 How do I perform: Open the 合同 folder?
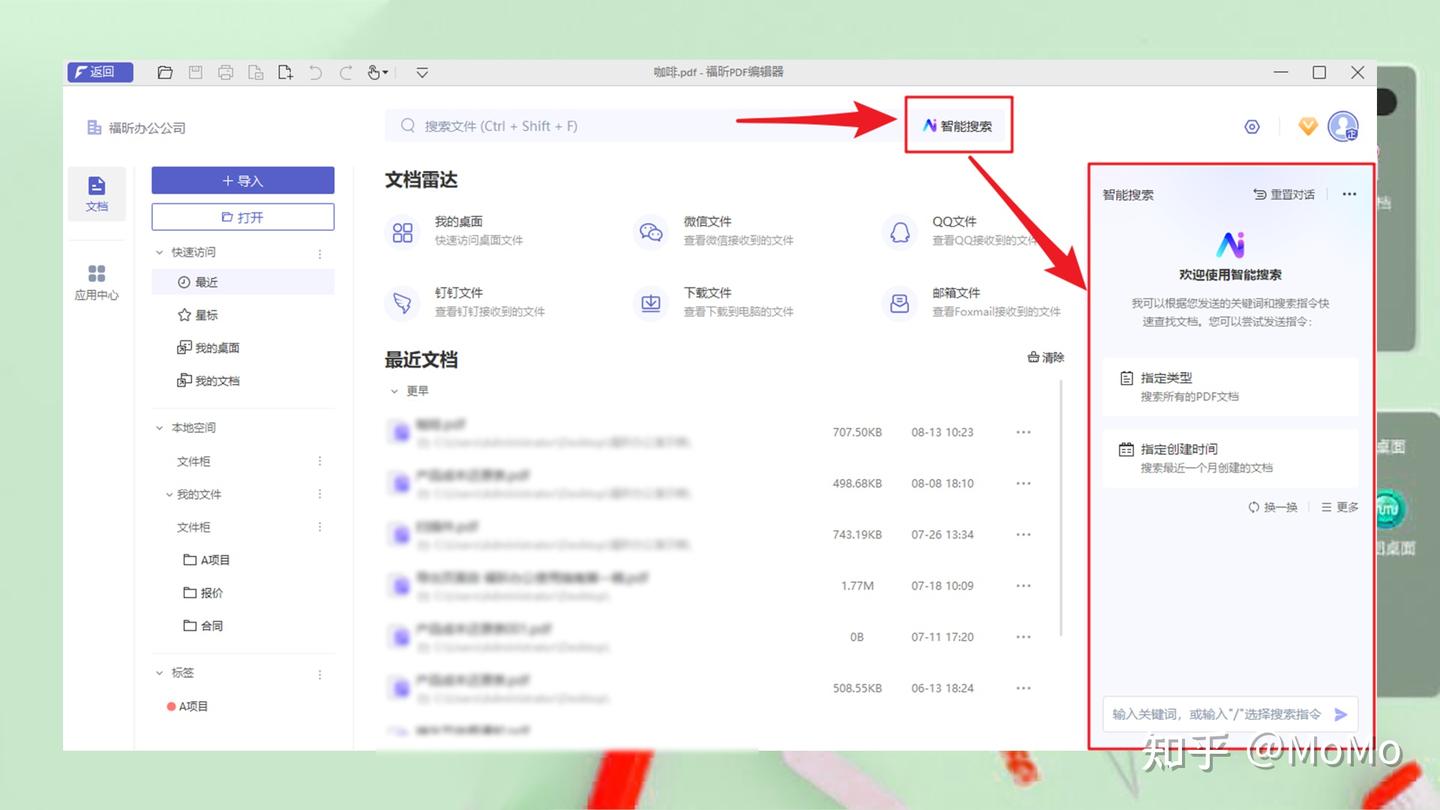point(203,626)
